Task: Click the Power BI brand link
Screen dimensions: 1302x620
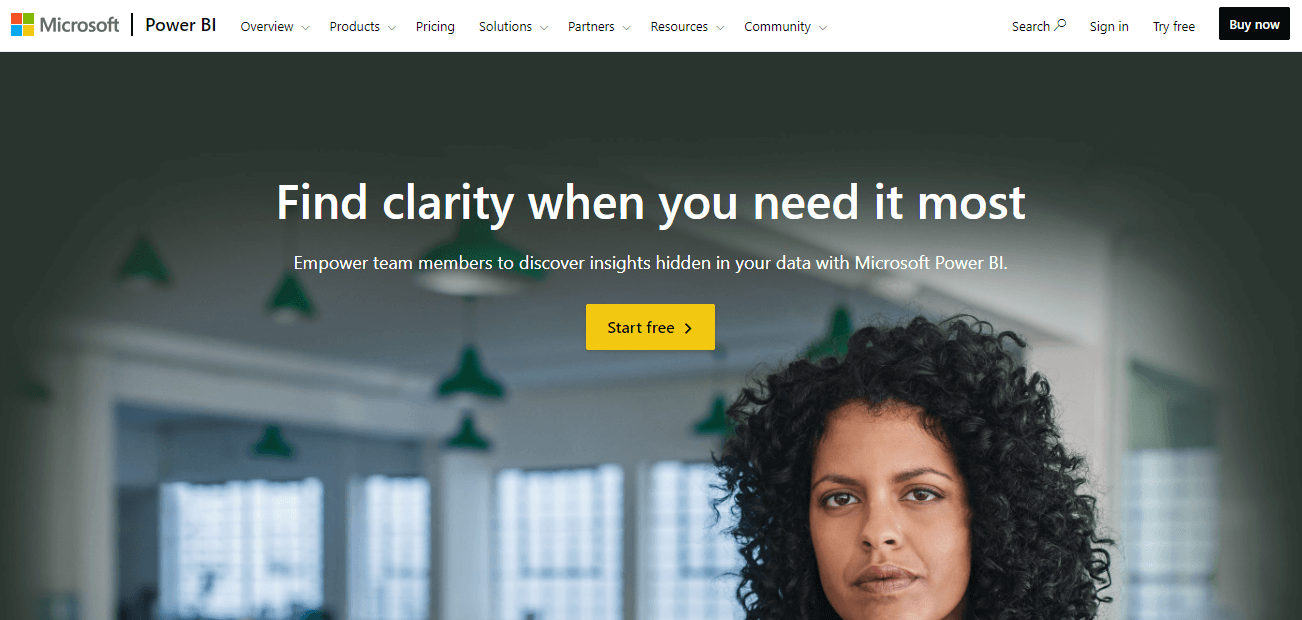Action: coord(181,25)
